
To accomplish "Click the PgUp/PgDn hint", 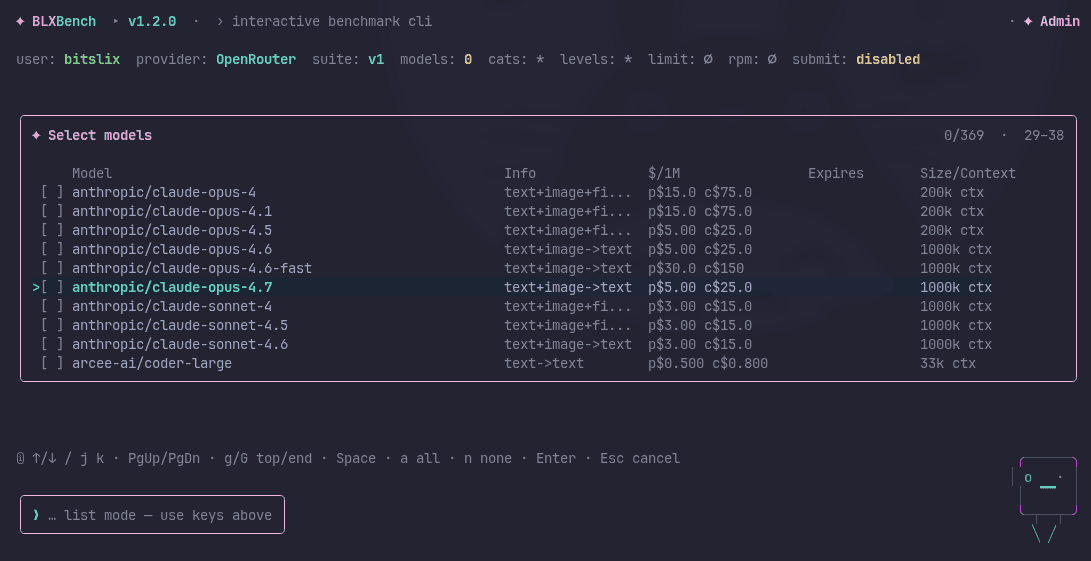I will [164, 459].
